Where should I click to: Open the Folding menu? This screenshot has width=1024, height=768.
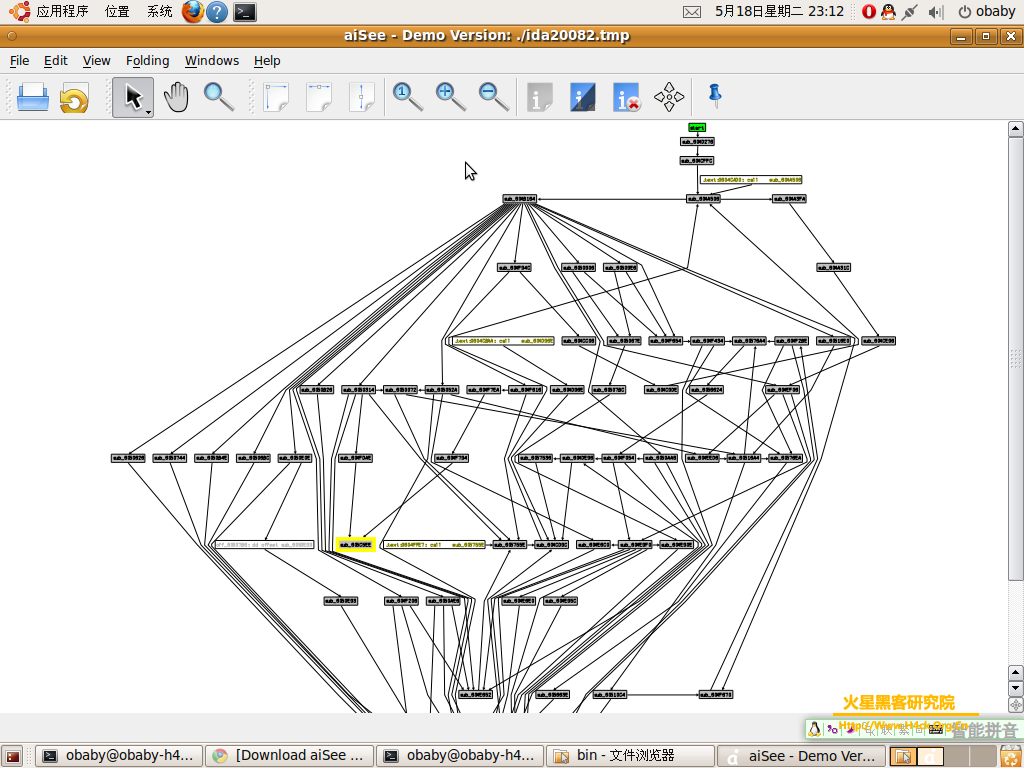[x=147, y=60]
